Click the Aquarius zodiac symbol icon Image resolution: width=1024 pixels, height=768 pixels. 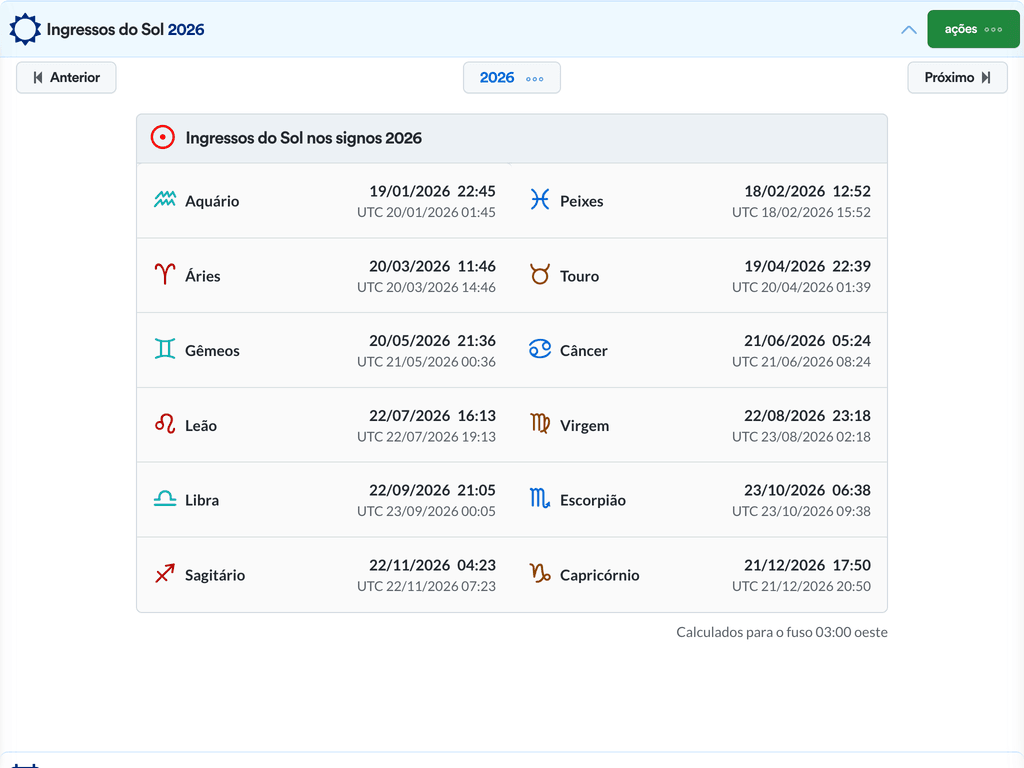[x=165, y=200]
